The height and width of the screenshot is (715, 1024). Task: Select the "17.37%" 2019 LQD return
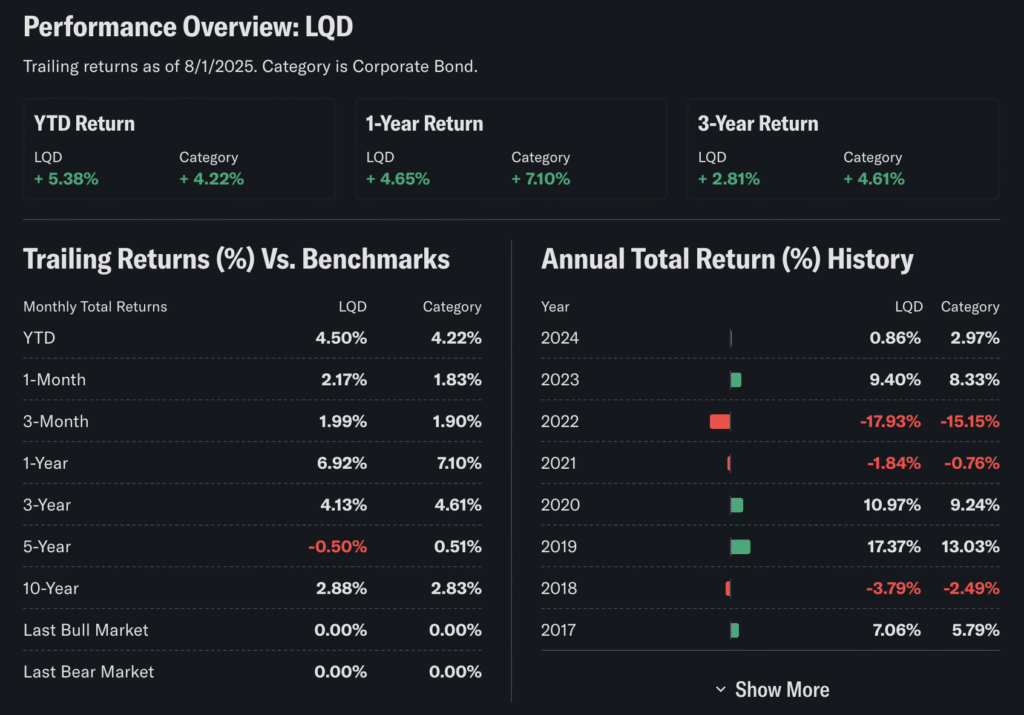click(894, 547)
